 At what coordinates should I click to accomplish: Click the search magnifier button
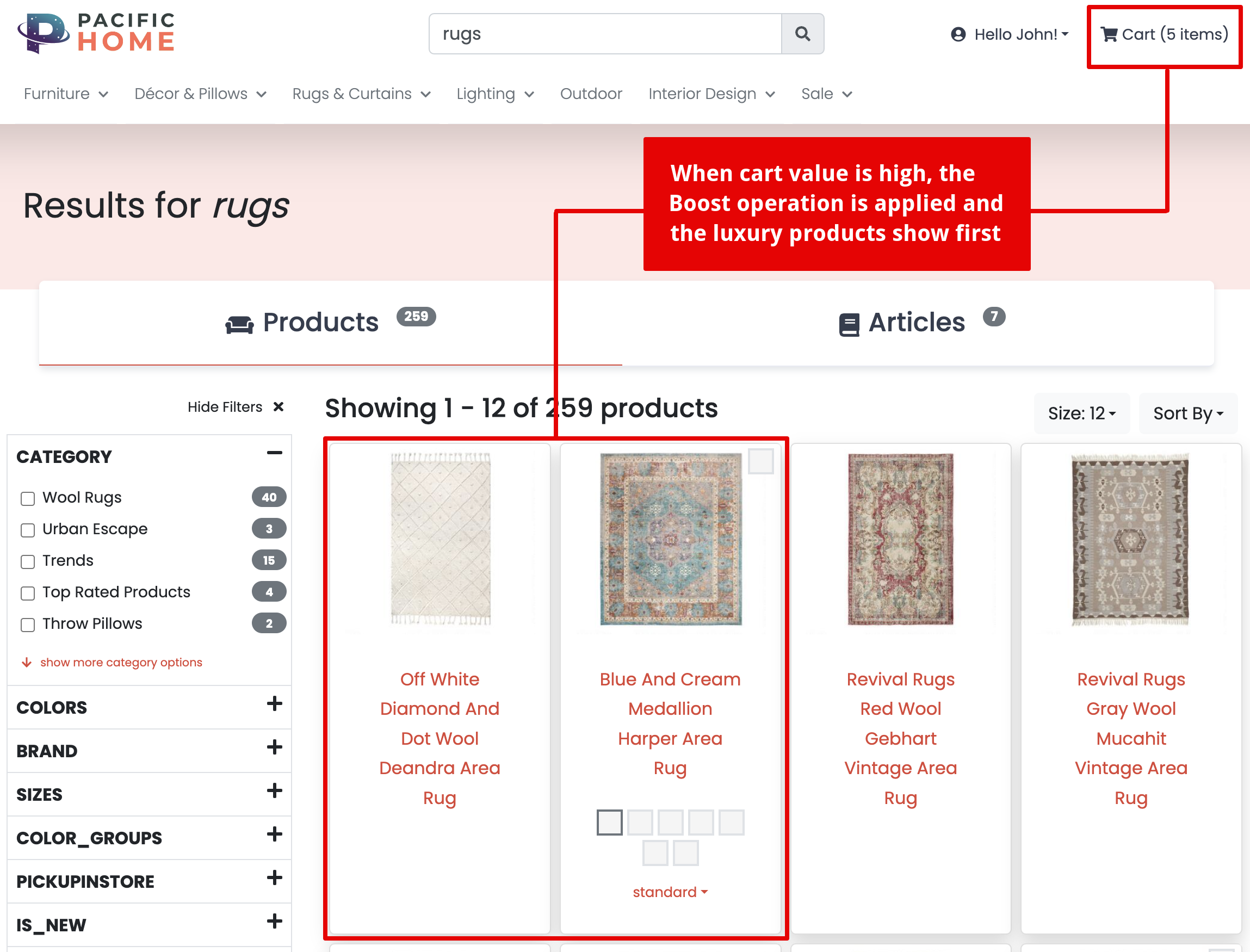pyautogui.click(x=802, y=34)
